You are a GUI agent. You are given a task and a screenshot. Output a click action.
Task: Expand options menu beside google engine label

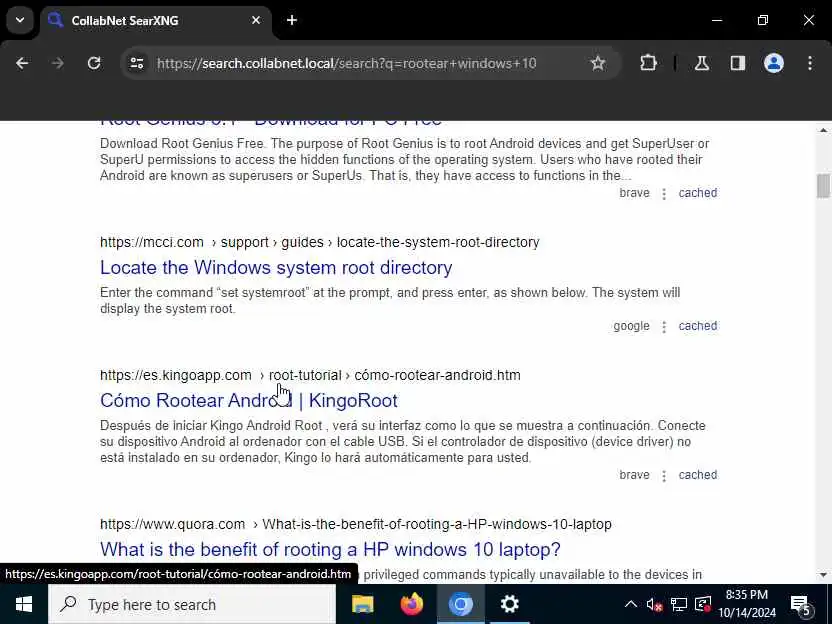[x=664, y=327]
